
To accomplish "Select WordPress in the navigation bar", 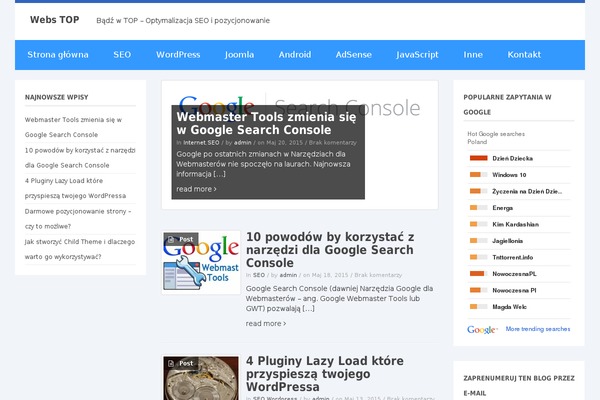I will click(x=178, y=55).
